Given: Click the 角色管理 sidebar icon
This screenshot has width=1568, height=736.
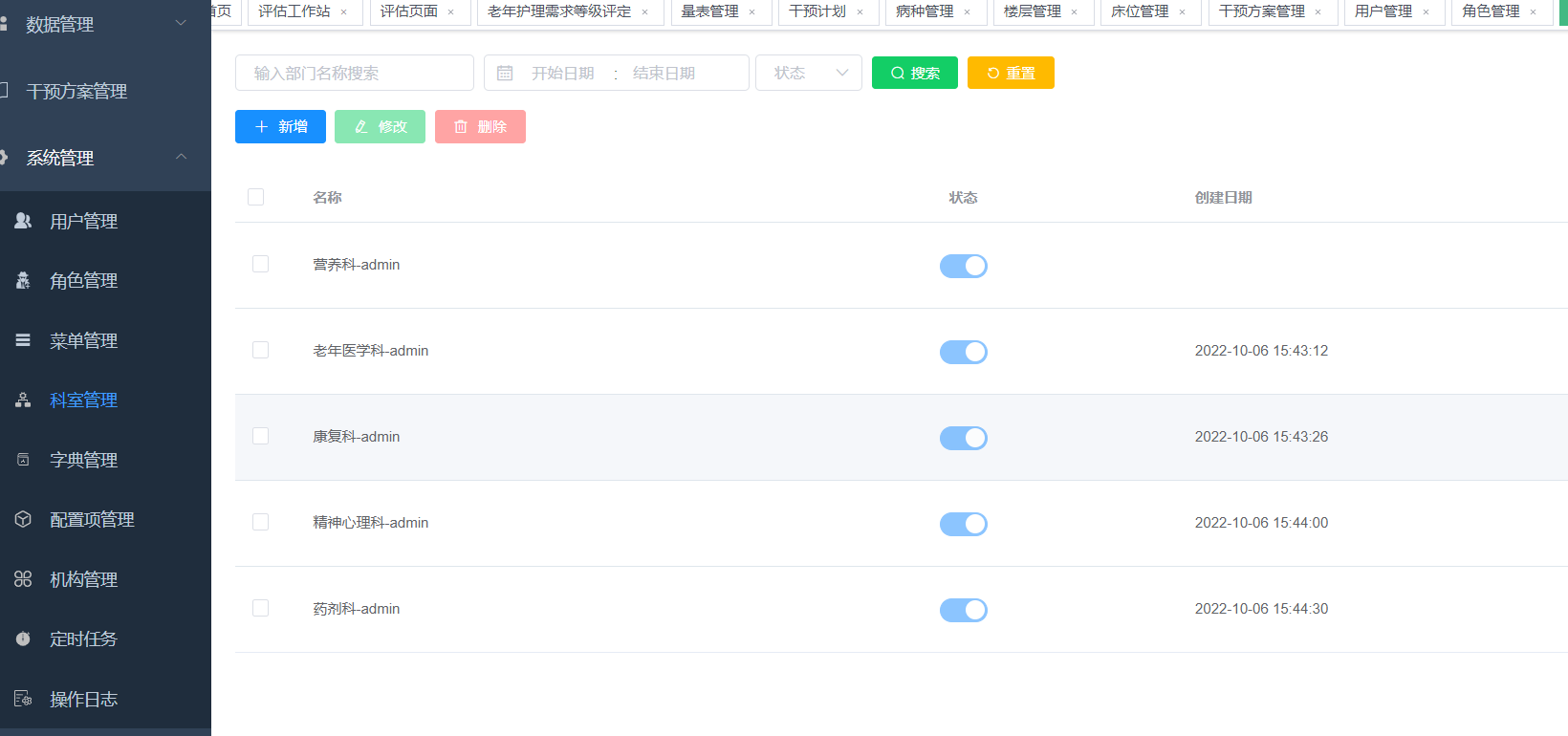Looking at the screenshot, I should (23, 280).
